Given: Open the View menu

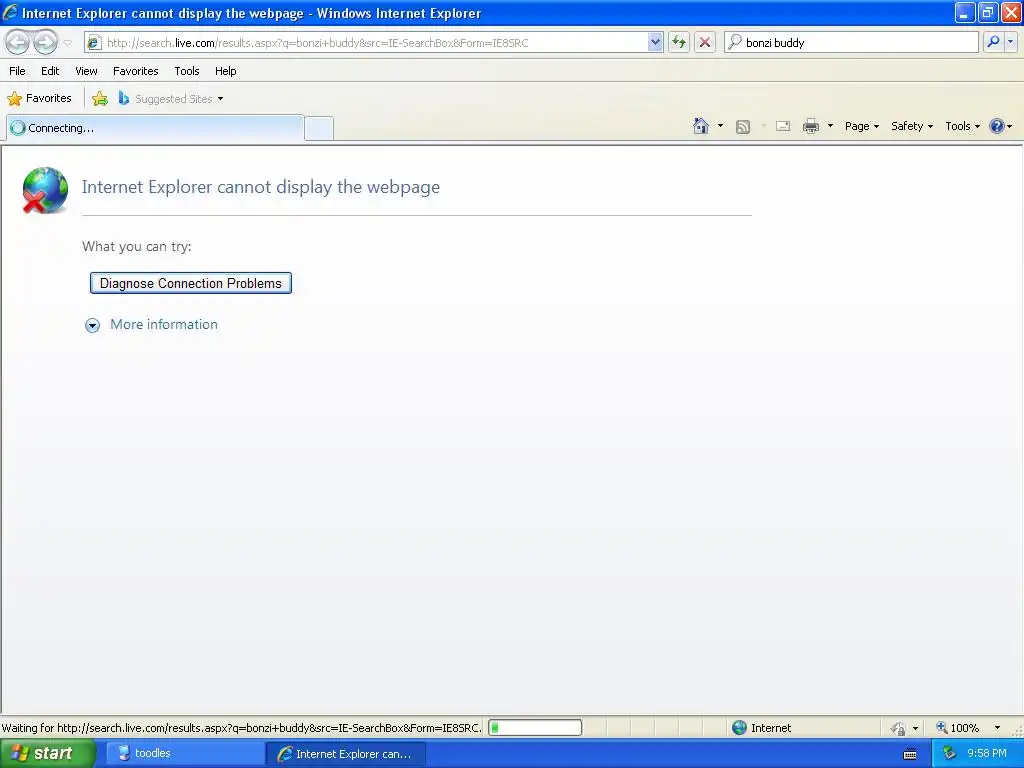Looking at the screenshot, I should tap(86, 71).
